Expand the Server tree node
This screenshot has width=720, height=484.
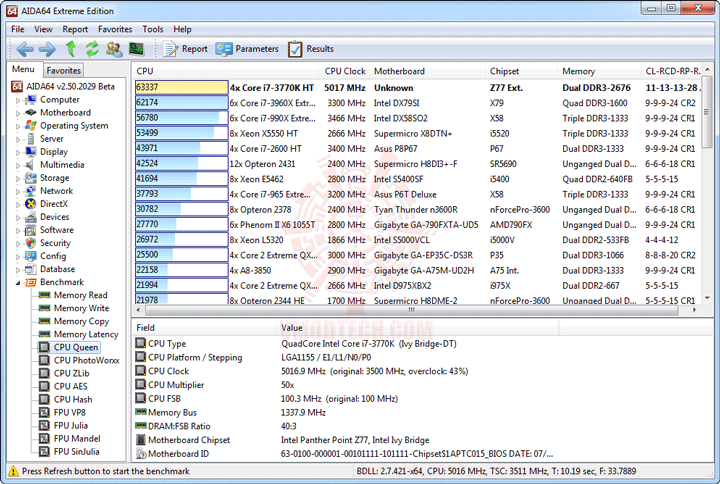coord(18,139)
